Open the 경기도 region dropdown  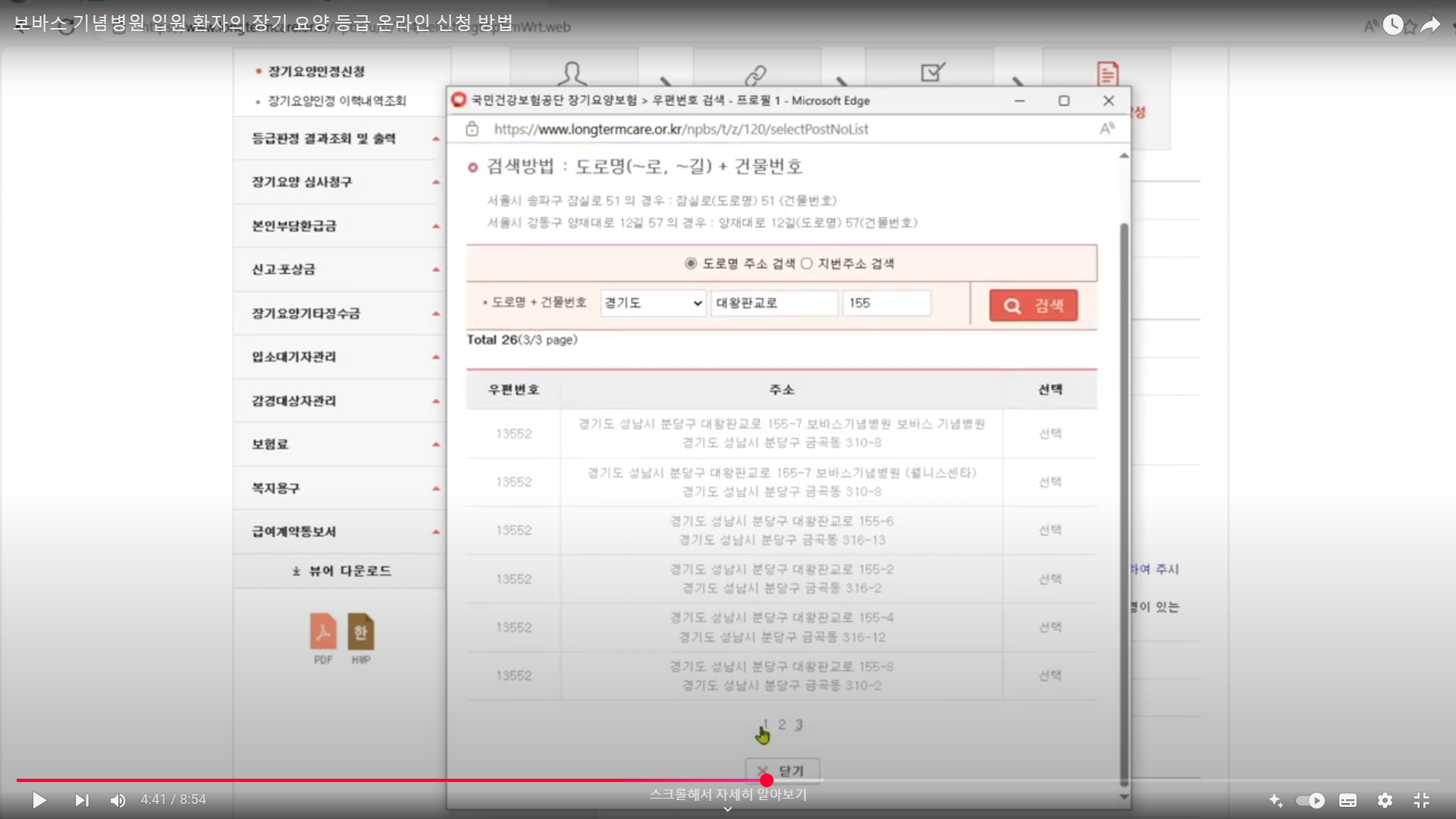pyautogui.click(x=653, y=303)
